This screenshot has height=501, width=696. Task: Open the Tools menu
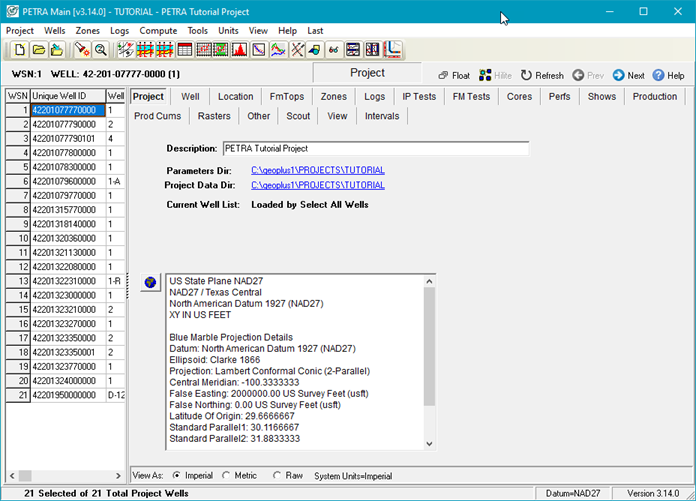coord(198,31)
